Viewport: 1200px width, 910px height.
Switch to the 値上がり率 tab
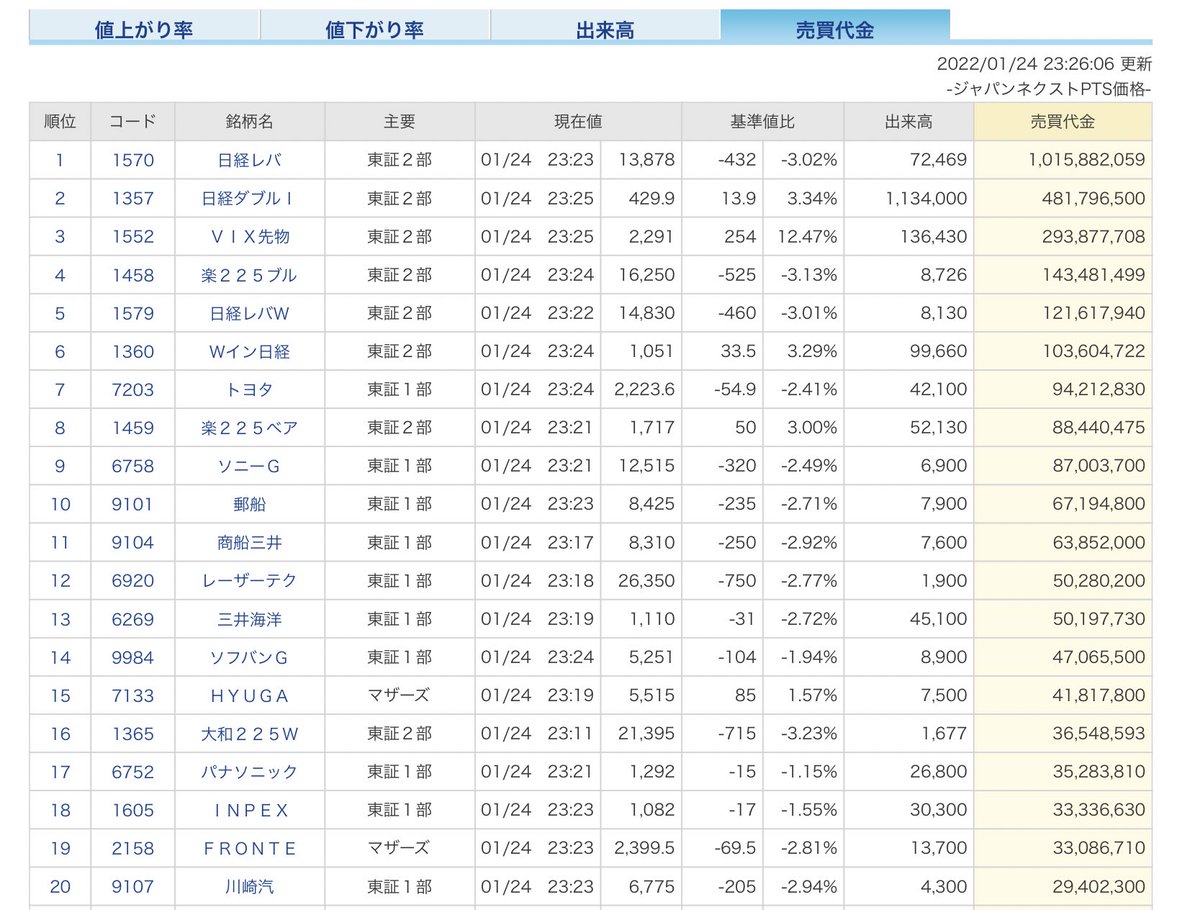tap(144, 27)
